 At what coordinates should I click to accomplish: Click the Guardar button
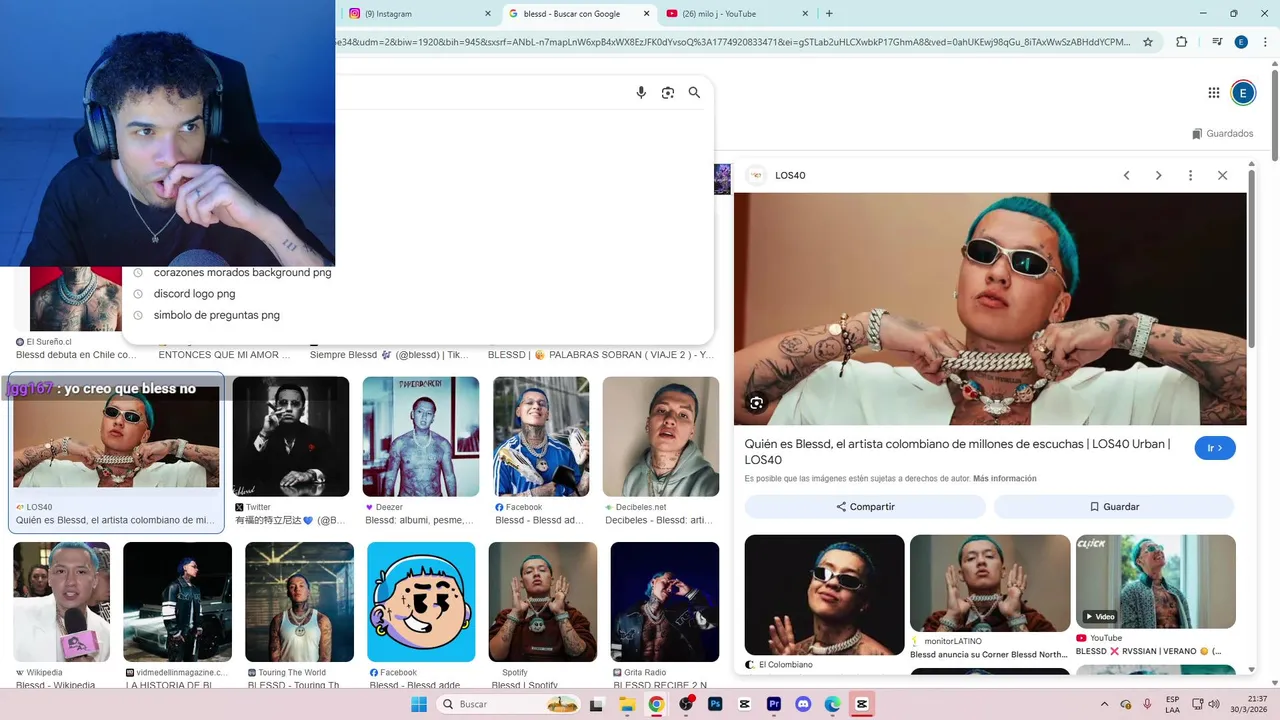pos(1114,507)
